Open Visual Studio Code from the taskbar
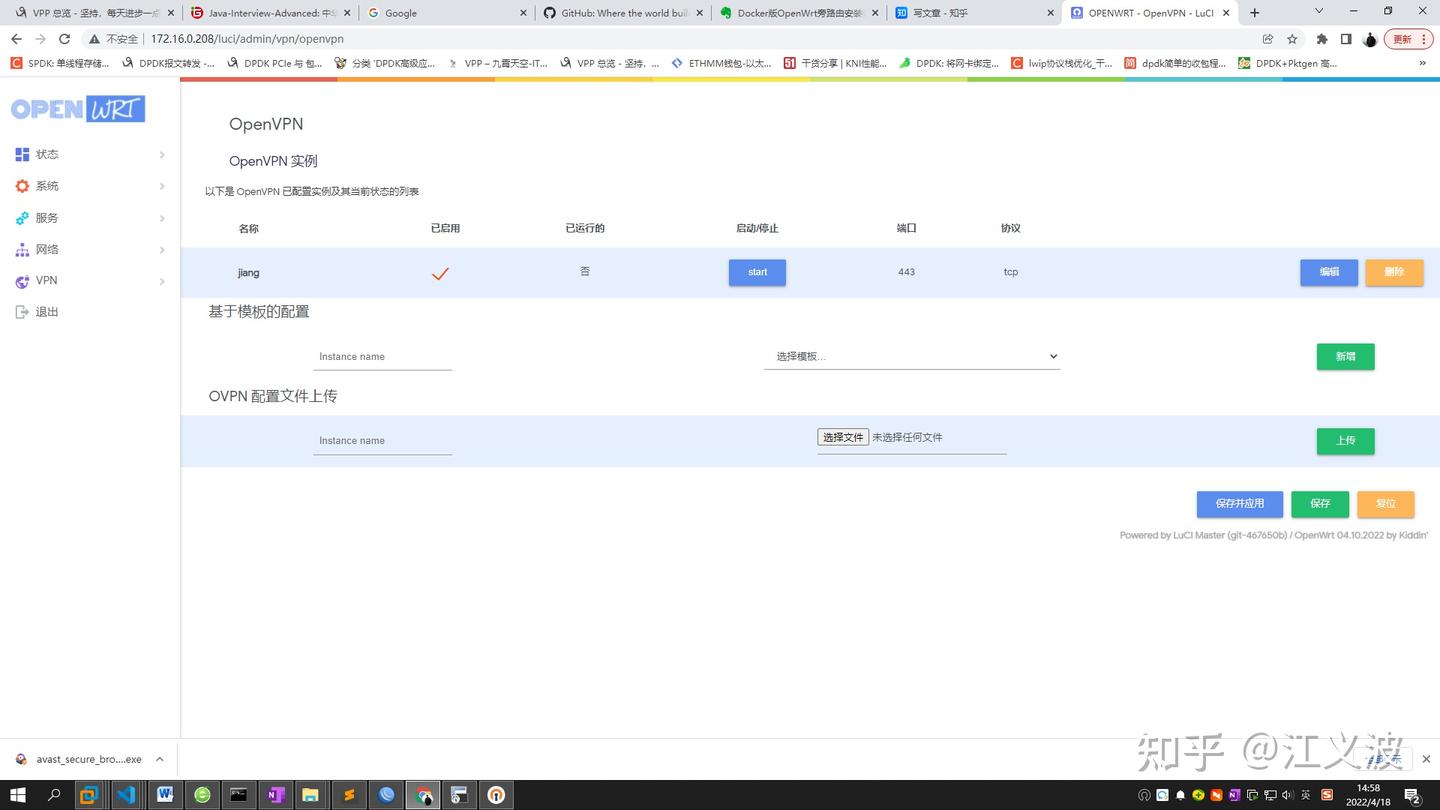Image resolution: width=1440 pixels, height=810 pixels. 125,795
